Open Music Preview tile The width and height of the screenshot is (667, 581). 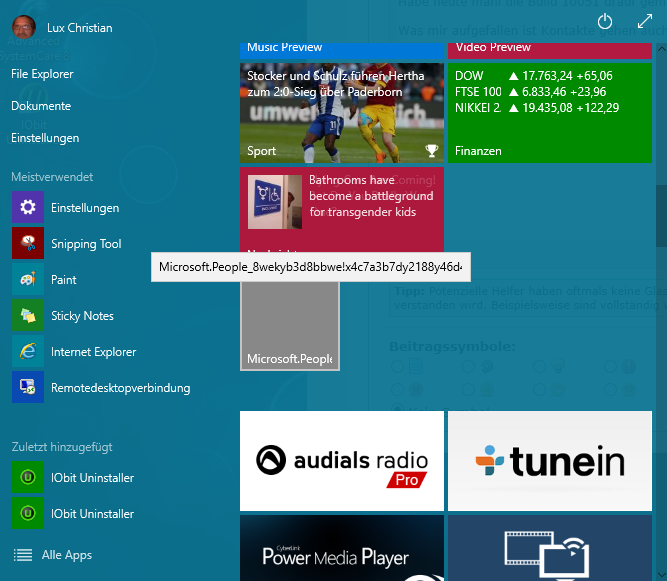point(342,51)
